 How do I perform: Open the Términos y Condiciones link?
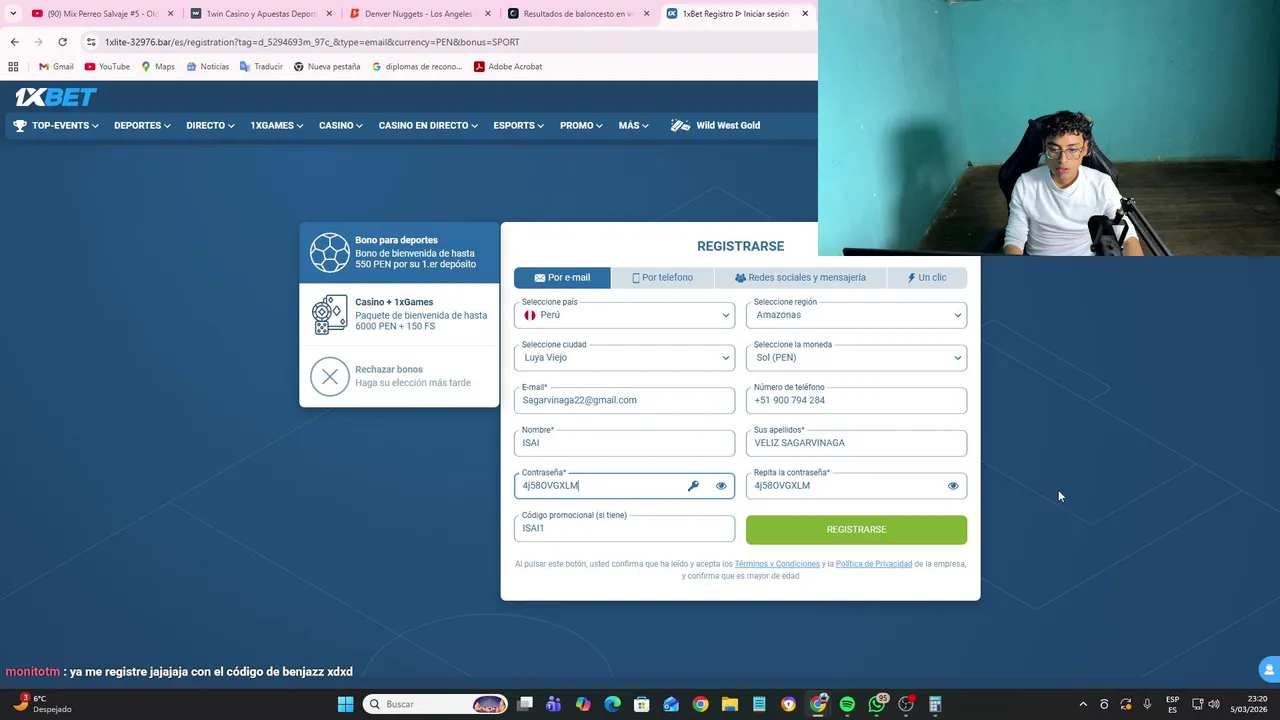click(777, 564)
